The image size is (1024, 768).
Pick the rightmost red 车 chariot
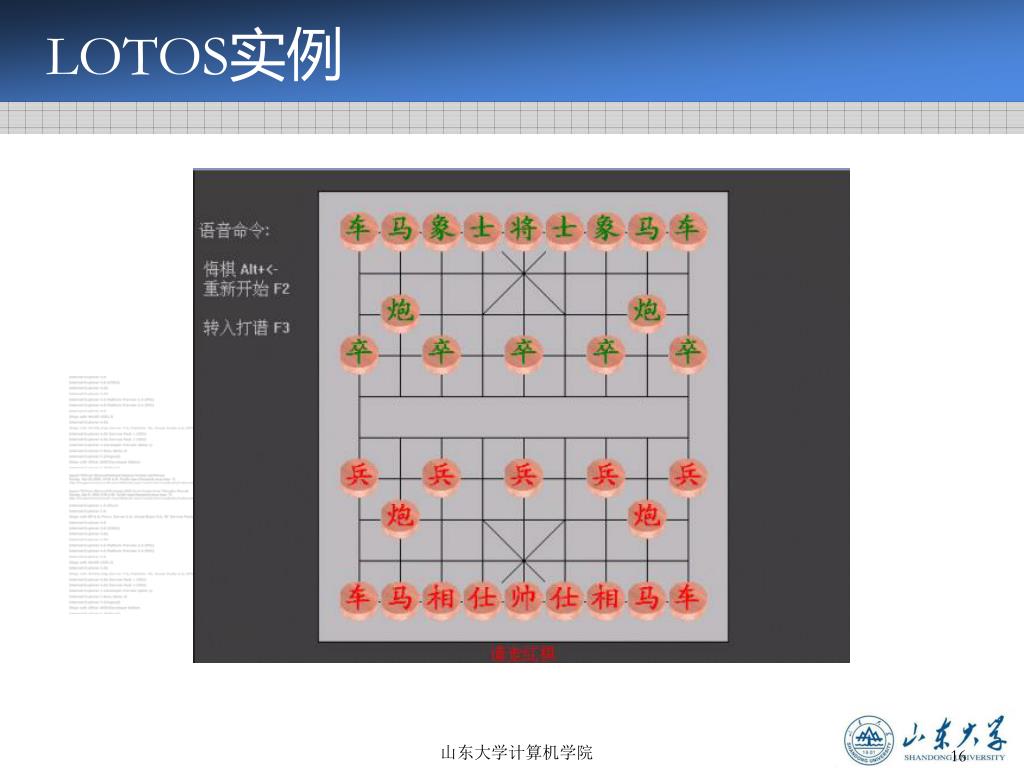(688, 600)
